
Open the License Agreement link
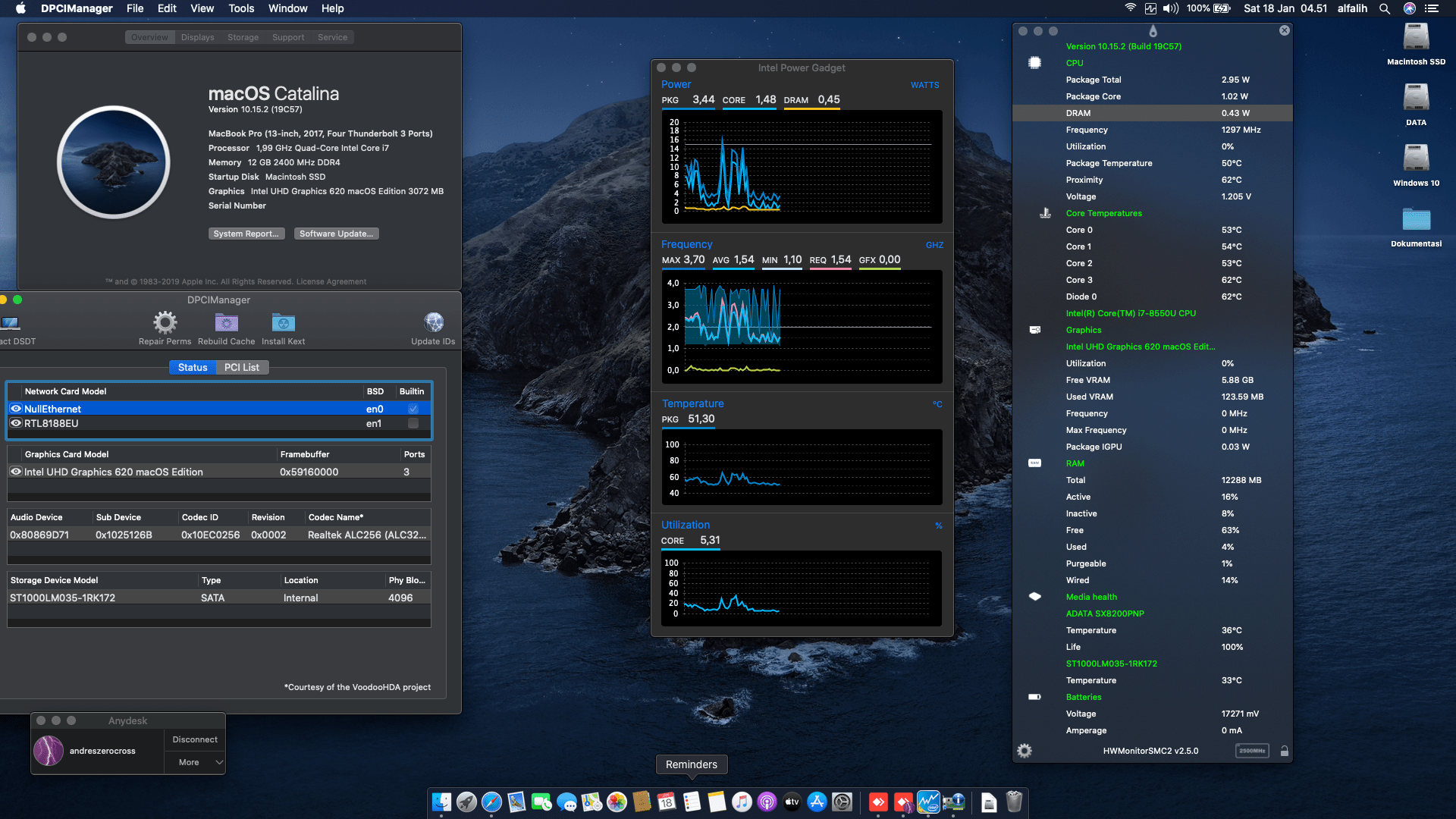(331, 281)
